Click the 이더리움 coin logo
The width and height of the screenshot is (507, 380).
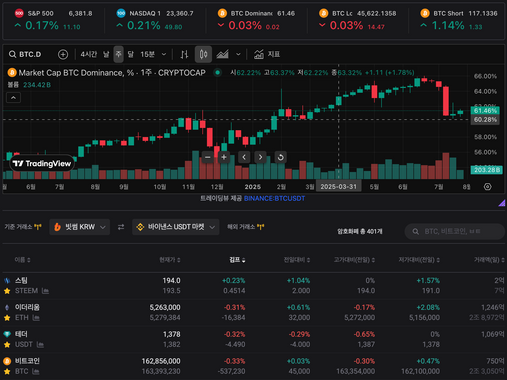pos(7,307)
